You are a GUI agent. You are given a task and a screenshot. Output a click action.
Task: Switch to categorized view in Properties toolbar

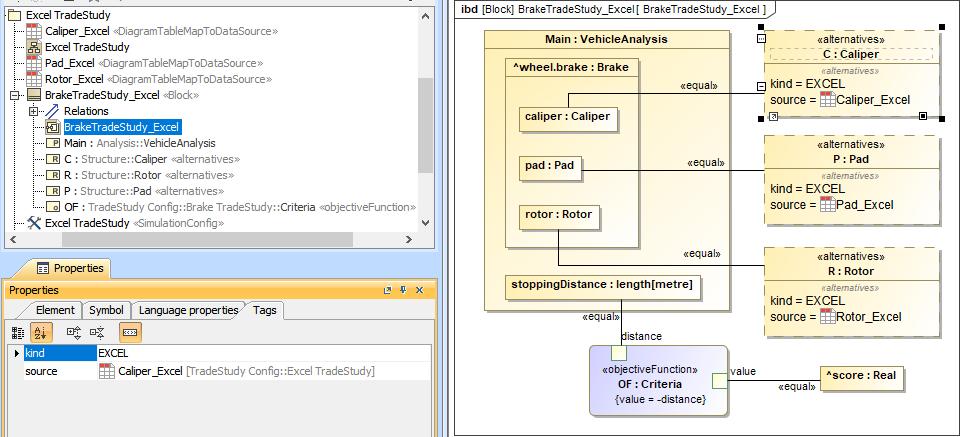point(18,332)
